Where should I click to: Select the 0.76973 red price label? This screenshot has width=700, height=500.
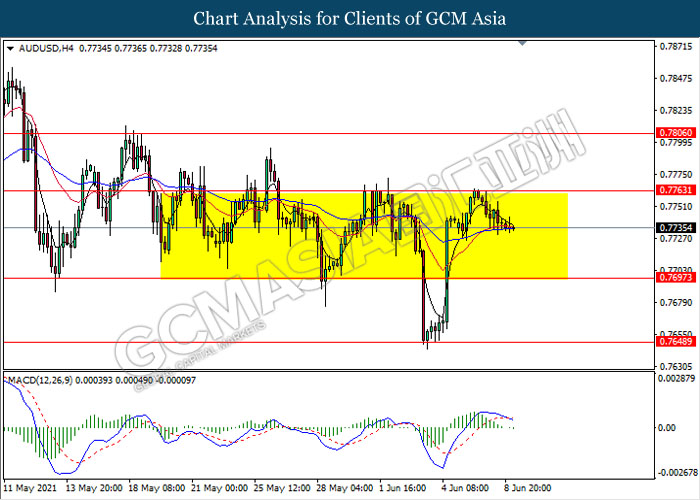point(675,278)
